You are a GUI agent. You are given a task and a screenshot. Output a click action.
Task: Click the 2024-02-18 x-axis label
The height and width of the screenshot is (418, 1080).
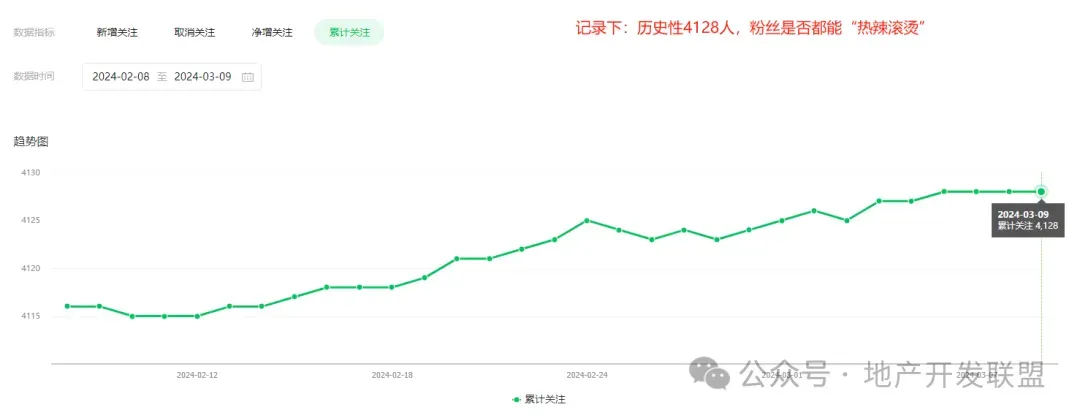point(393,375)
